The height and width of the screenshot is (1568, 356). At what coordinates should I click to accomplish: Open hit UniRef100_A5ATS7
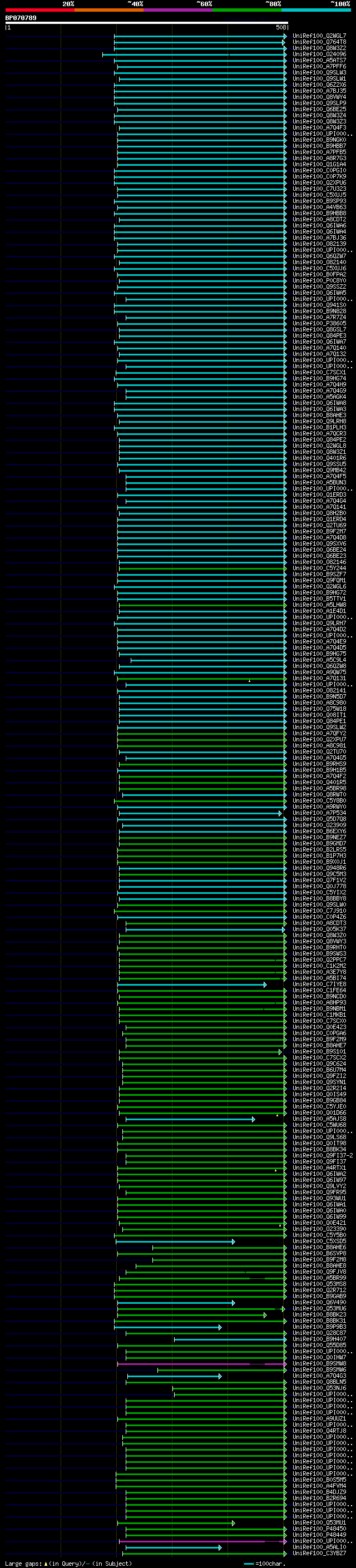point(319,60)
